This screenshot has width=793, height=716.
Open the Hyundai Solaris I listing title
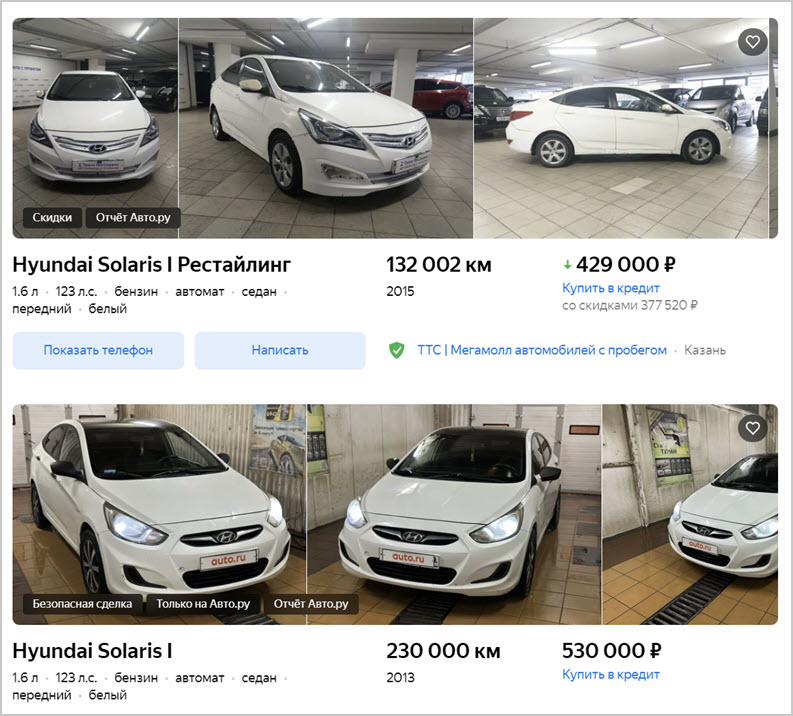click(93, 651)
